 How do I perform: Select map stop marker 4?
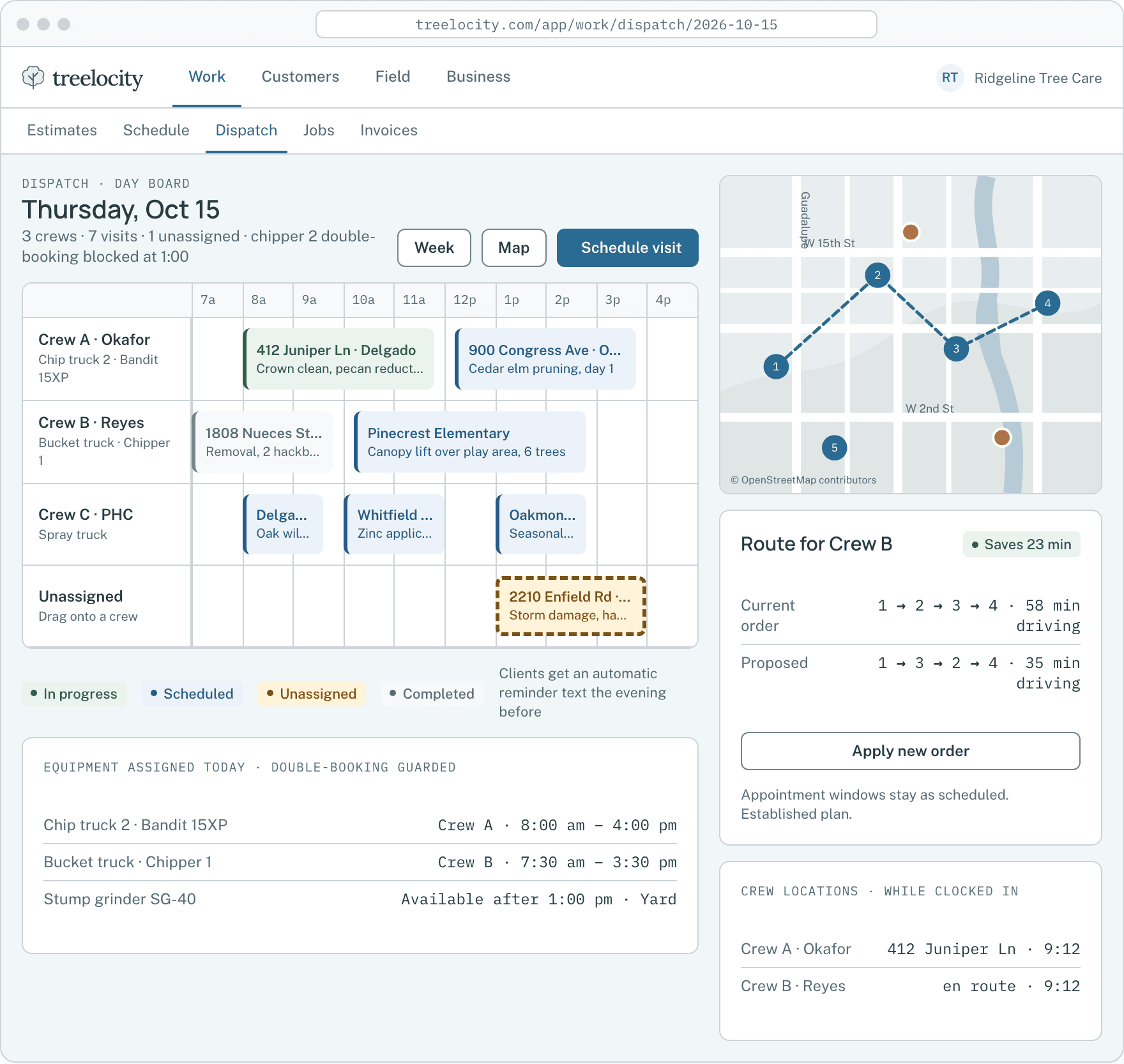(x=1047, y=303)
